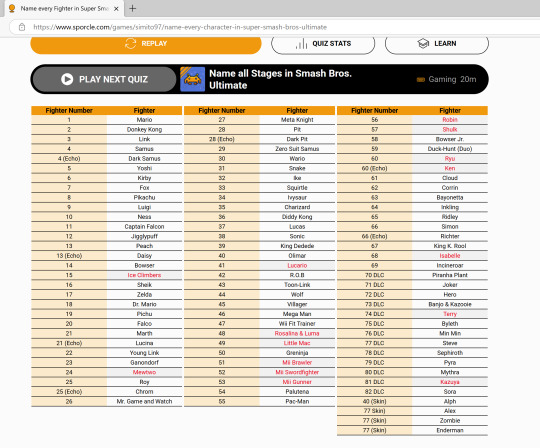This screenshot has width=540, height=448.
Task: Click the play circle icon in PLAY NEXT QUIZ
Action: pyautogui.click(x=67, y=79)
